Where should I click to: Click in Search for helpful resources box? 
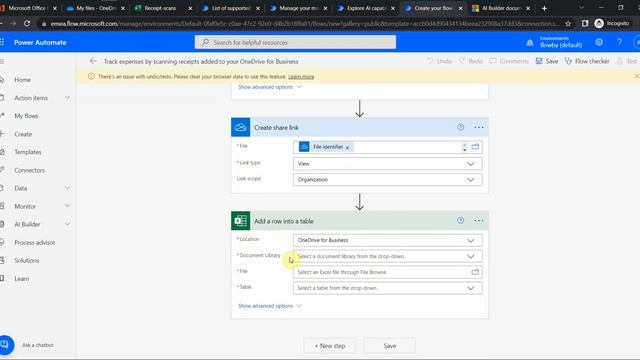click(295, 42)
